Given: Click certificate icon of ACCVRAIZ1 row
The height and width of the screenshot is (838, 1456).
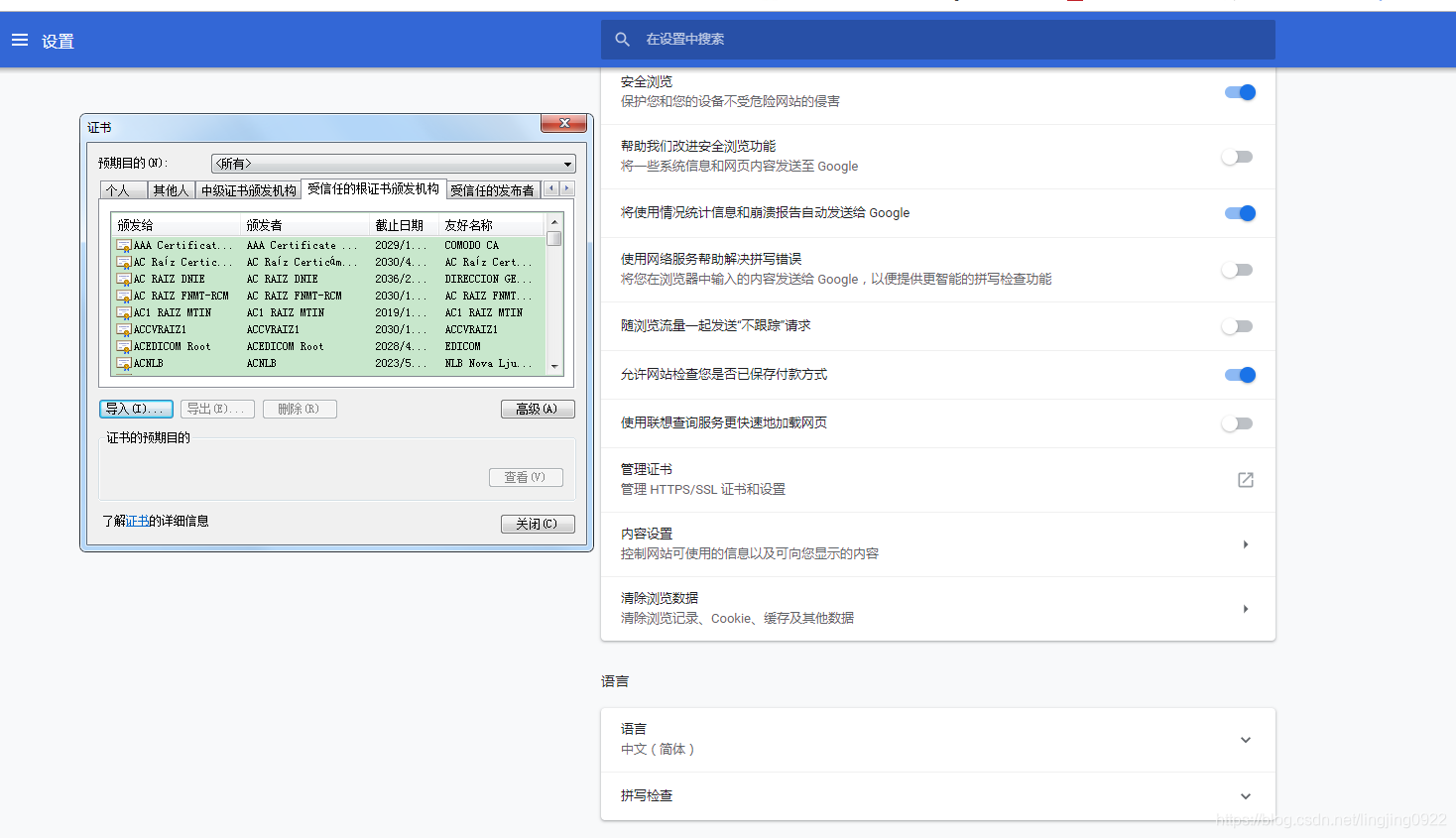Looking at the screenshot, I should coord(124,329).
